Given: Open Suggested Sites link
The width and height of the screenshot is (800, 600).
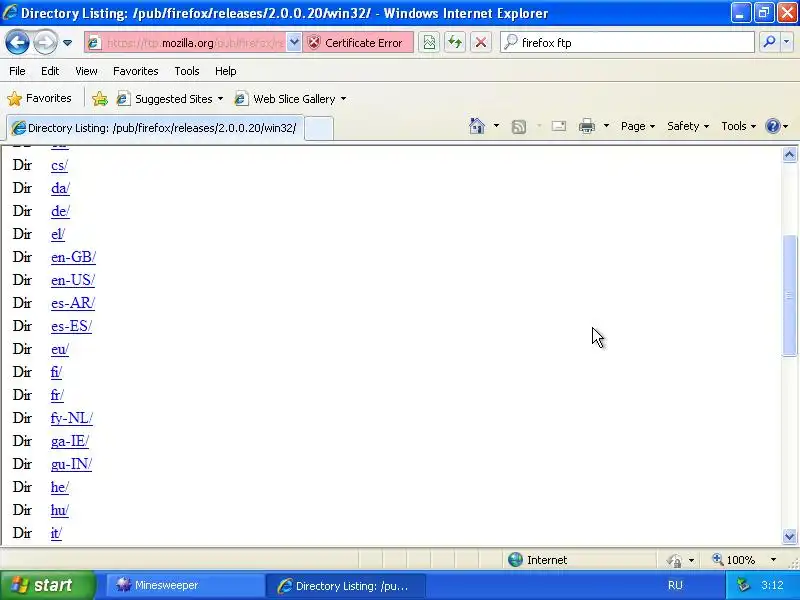Looking at the screenshot, I should [170, 98].
